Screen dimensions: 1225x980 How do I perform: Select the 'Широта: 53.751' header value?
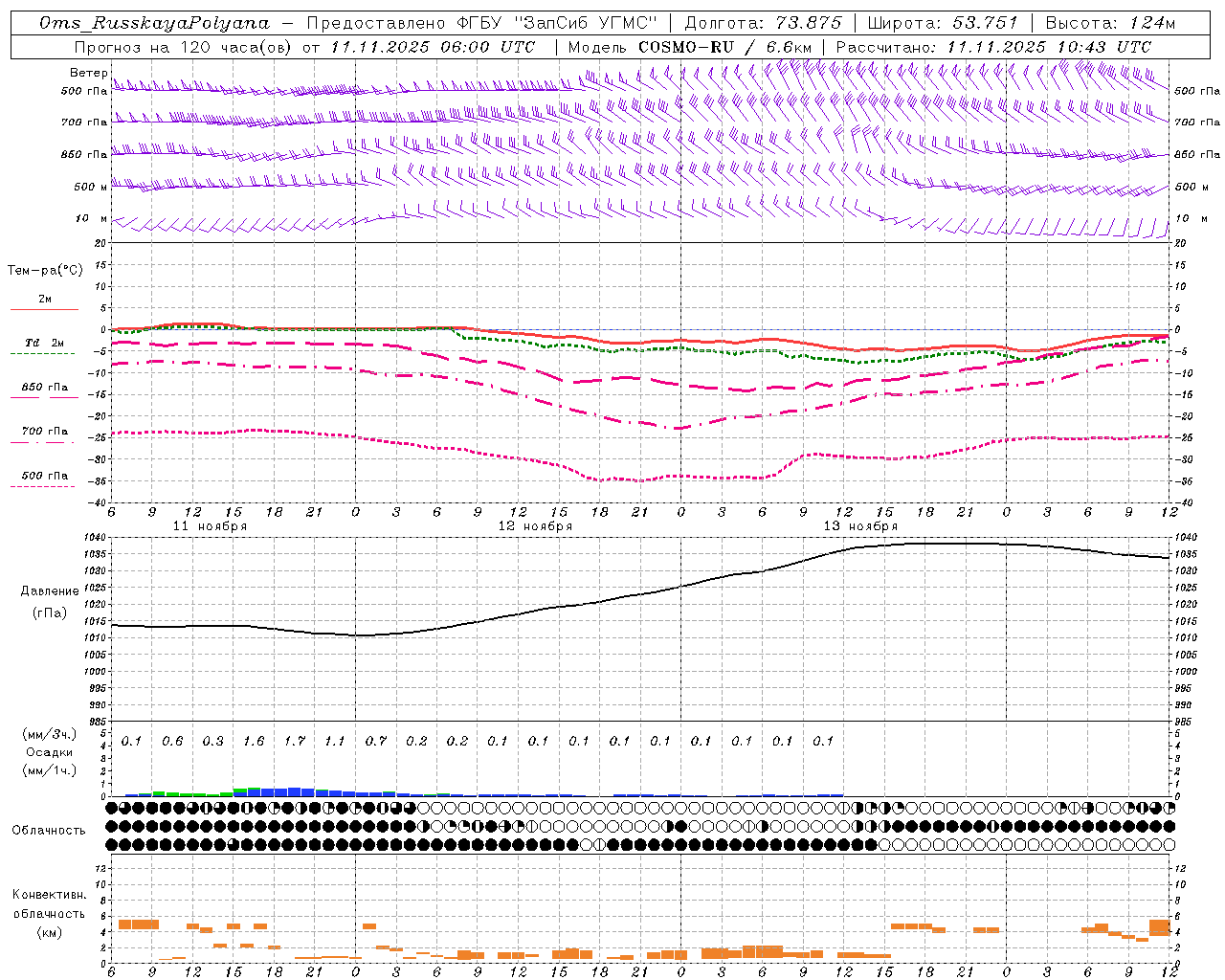click(945, 23)
